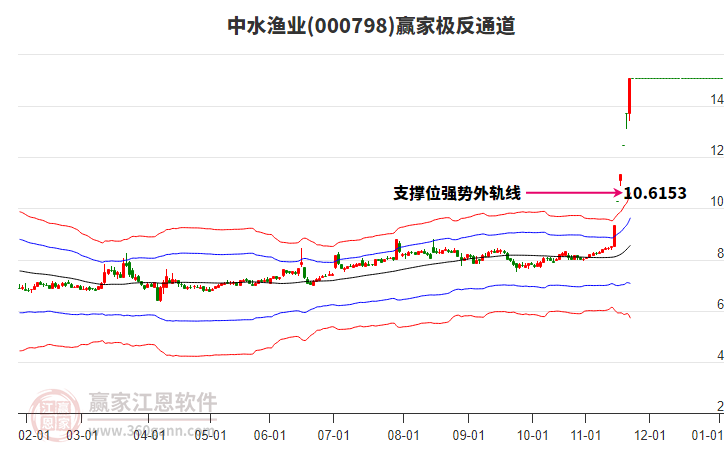Select the 10-01 date axis label
The width and height of the screenshot is (726, 450).
(532, 436)
